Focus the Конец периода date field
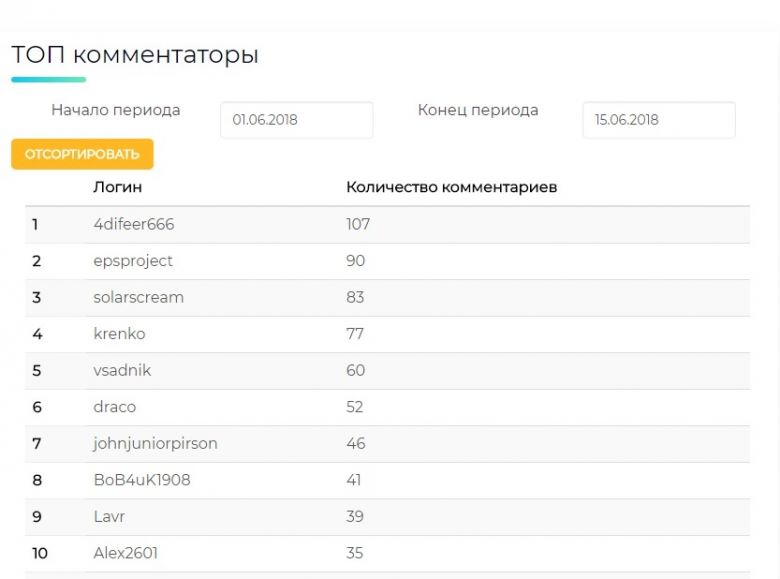The width and height of the screenshot is (780, 579). click(x=659, y=120)
